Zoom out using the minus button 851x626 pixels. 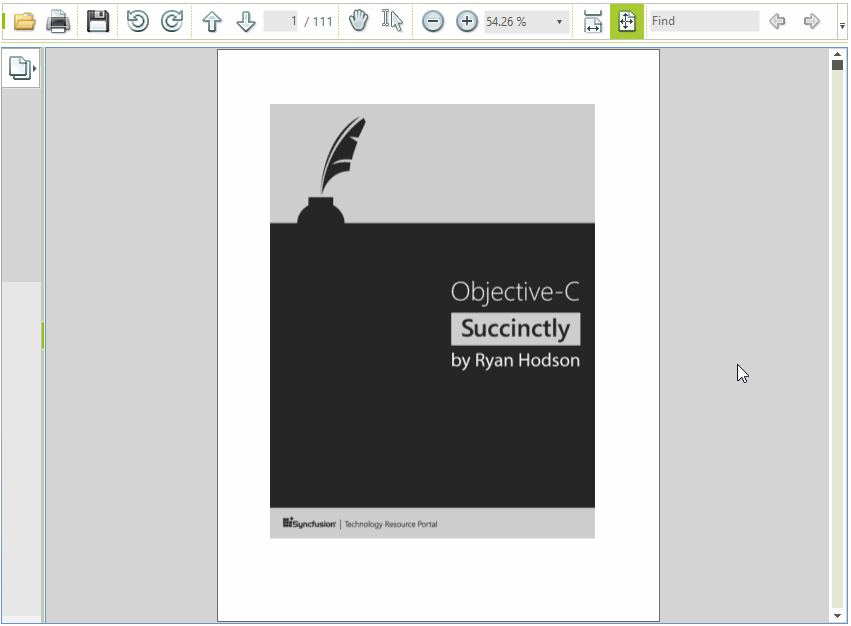[433, 22]
